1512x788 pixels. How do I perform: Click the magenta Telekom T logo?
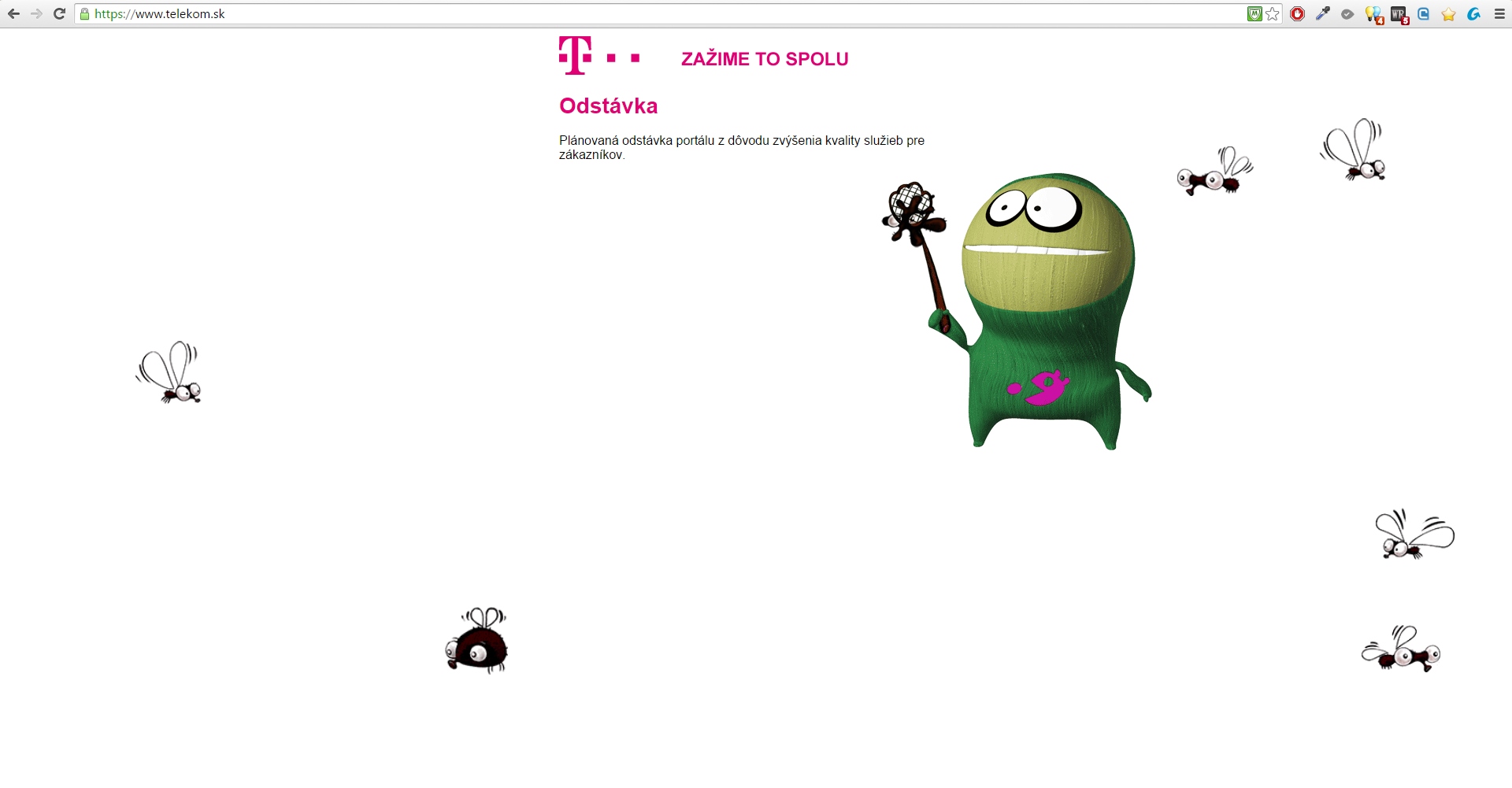599,56
